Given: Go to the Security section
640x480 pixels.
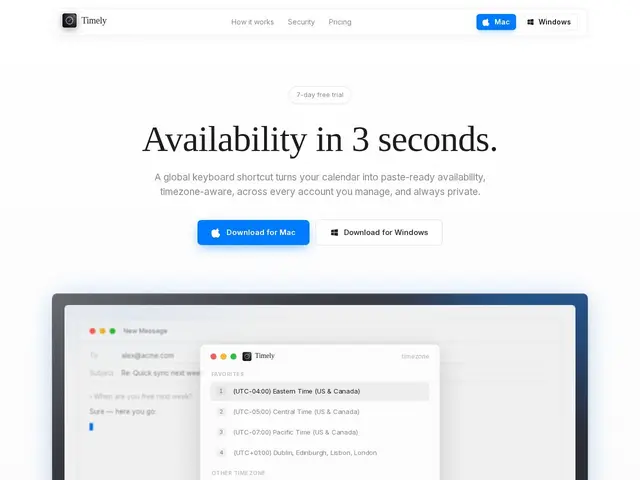Looking at the screenshot, I should (x=301, y=22).
